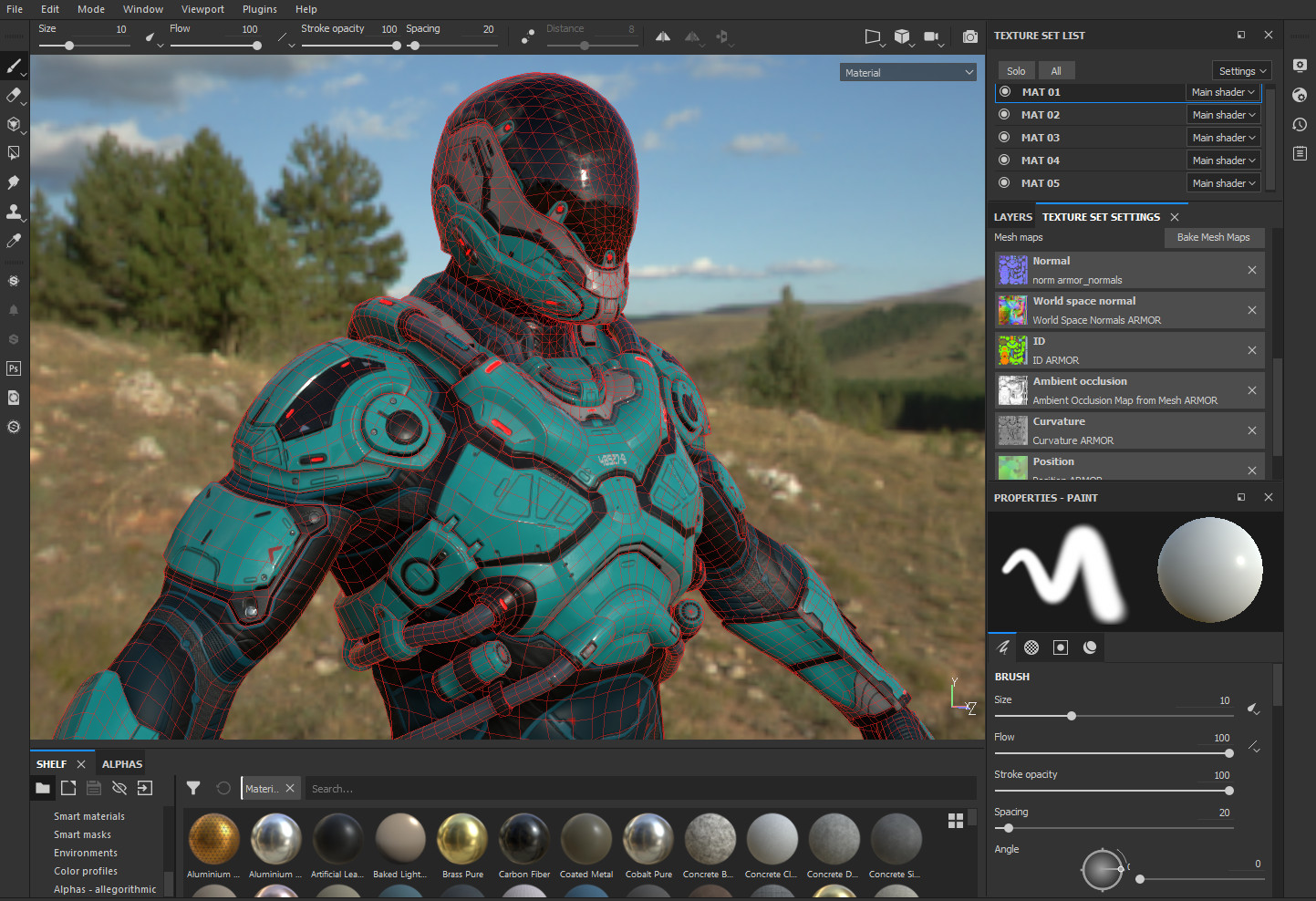Select the Eraser tool

(x=14, y=95)
